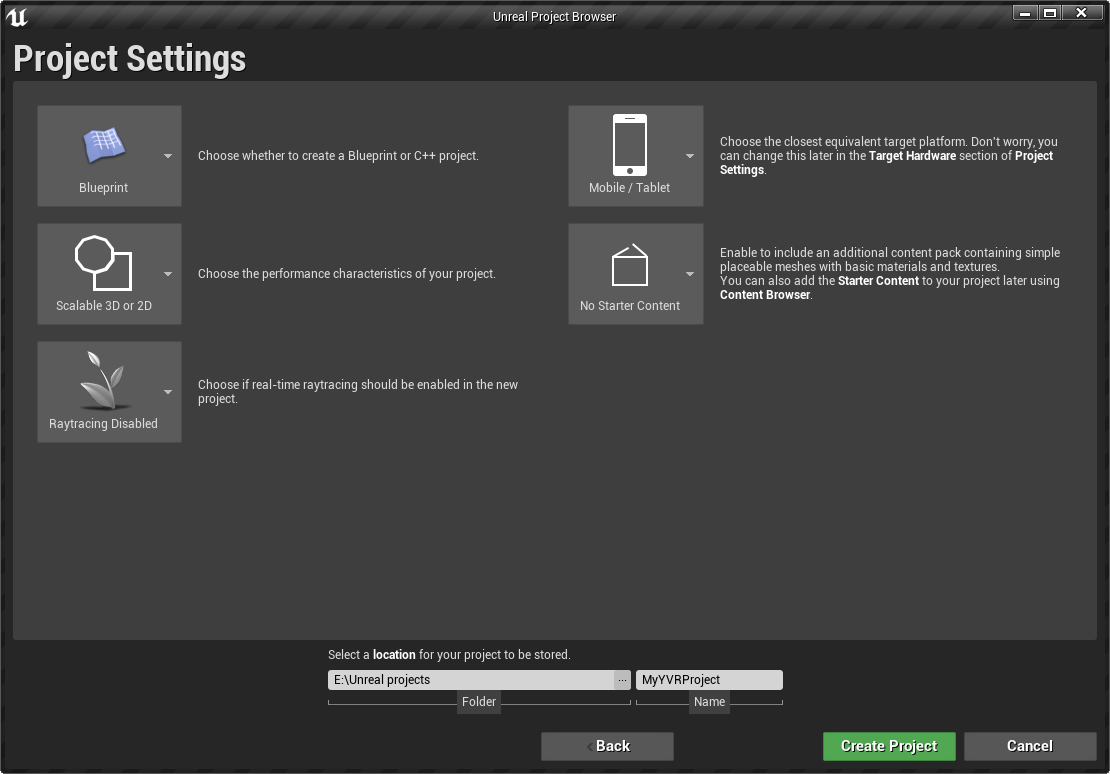Click the Back button
This screenshot has height=774, width=1110.
coord(607,745)
